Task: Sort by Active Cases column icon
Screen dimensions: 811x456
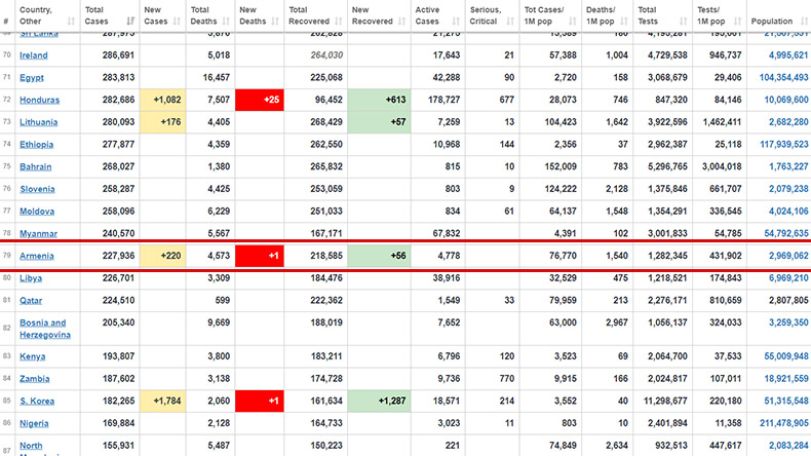Action: click(456, 21)
